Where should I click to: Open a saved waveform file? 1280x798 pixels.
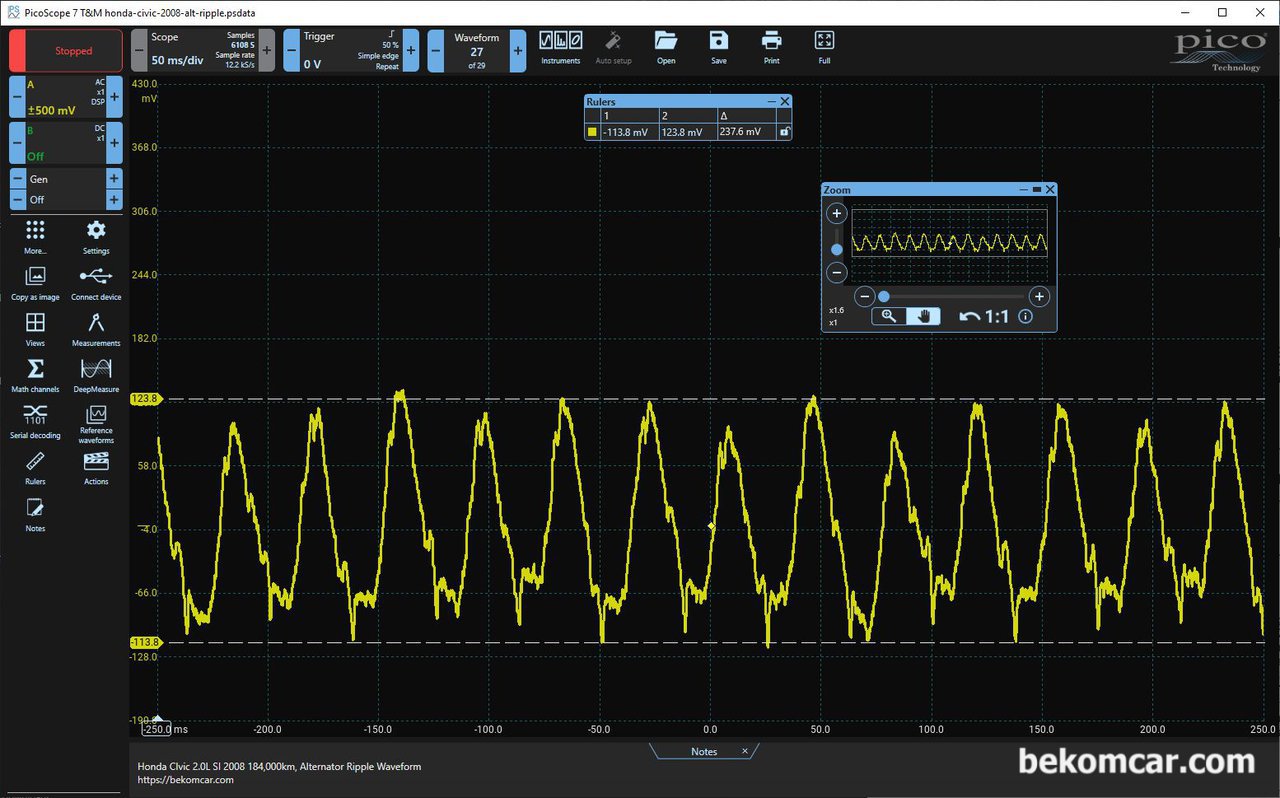point(666,48)
